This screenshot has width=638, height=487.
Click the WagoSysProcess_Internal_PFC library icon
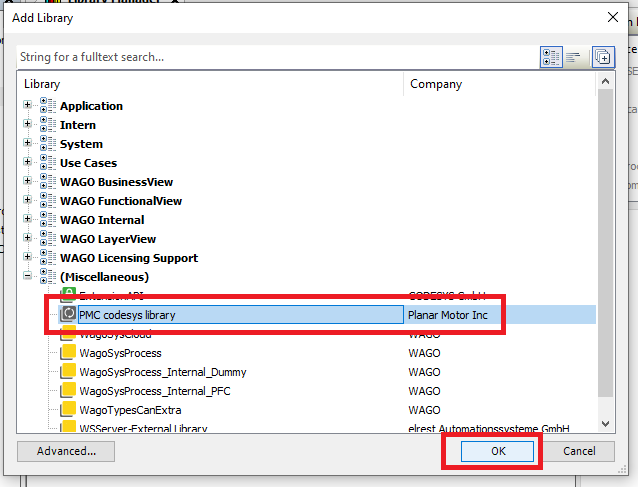click(68, 391)
